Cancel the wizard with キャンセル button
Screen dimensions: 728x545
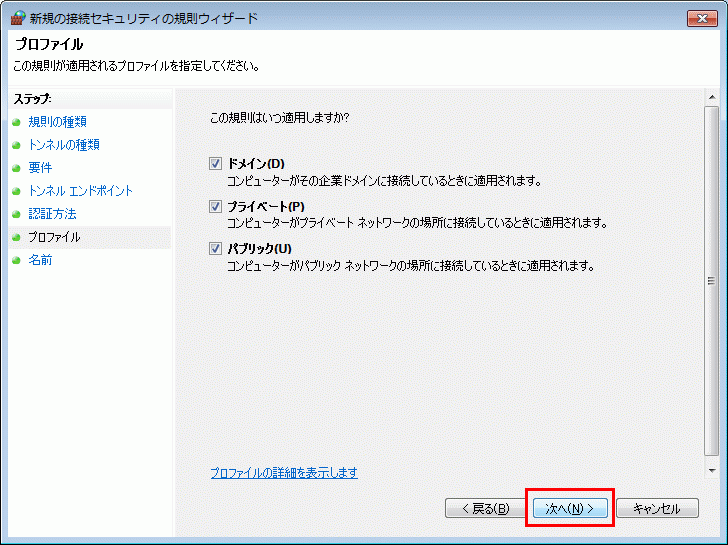click(x=657, y=508)
